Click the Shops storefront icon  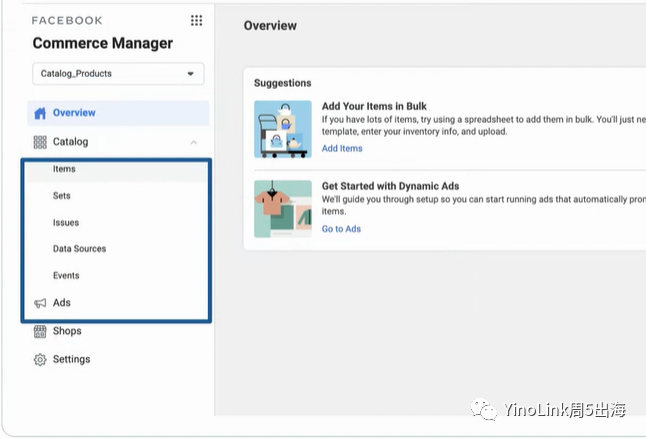click(x=40, y=331)
